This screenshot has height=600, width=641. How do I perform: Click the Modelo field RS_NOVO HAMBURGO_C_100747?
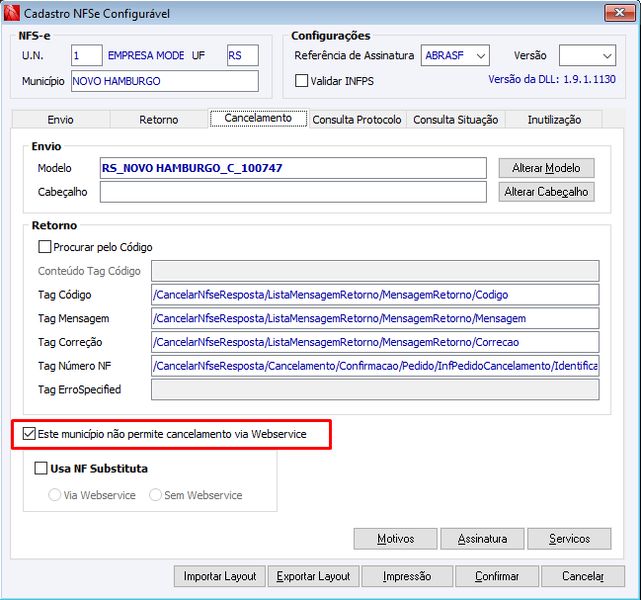pyautogui.click(x=293, y=168)
